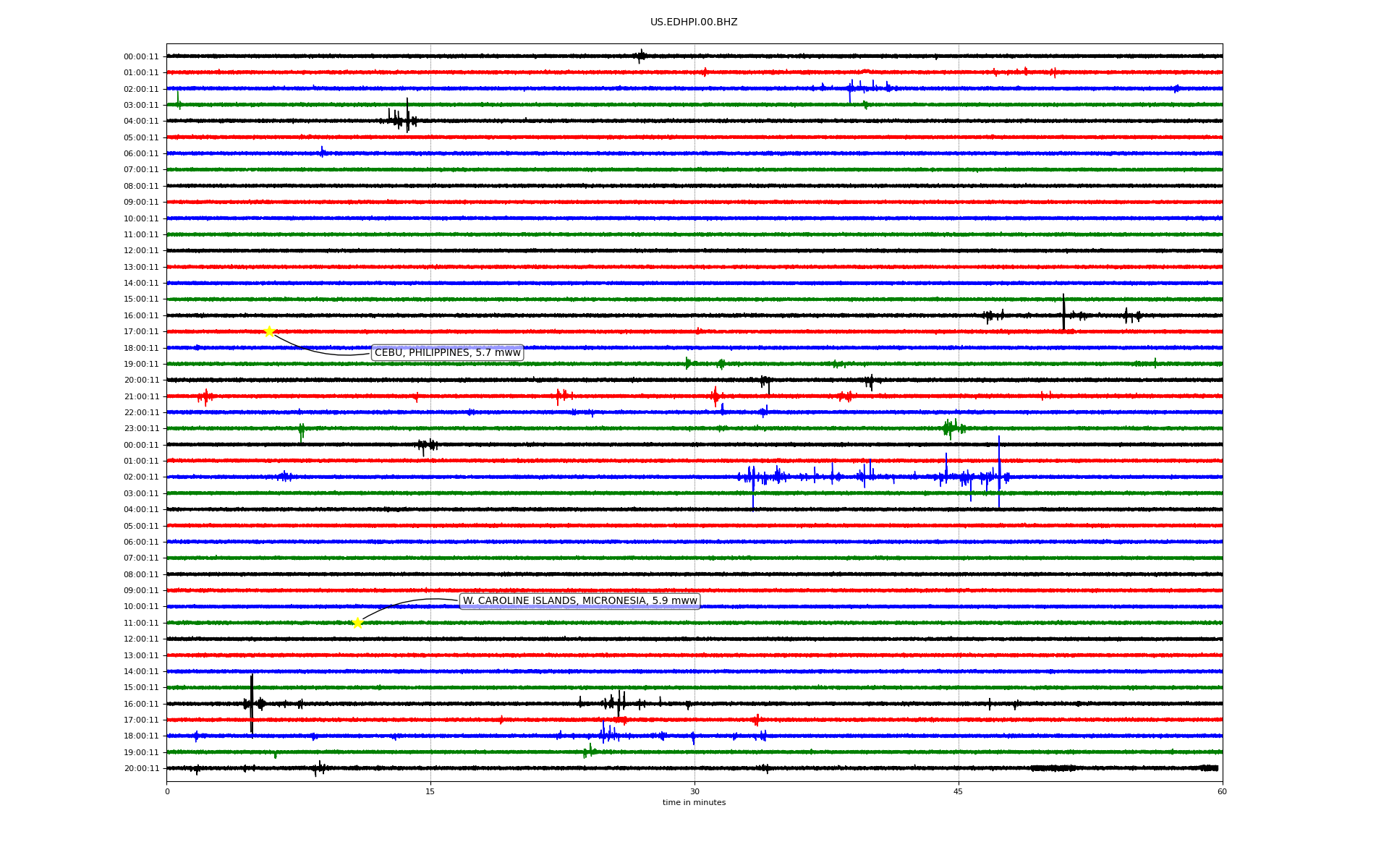Click the W. CAROLINE ISLANDS, MICRONESIA annotation box

[x=579, y=600]
